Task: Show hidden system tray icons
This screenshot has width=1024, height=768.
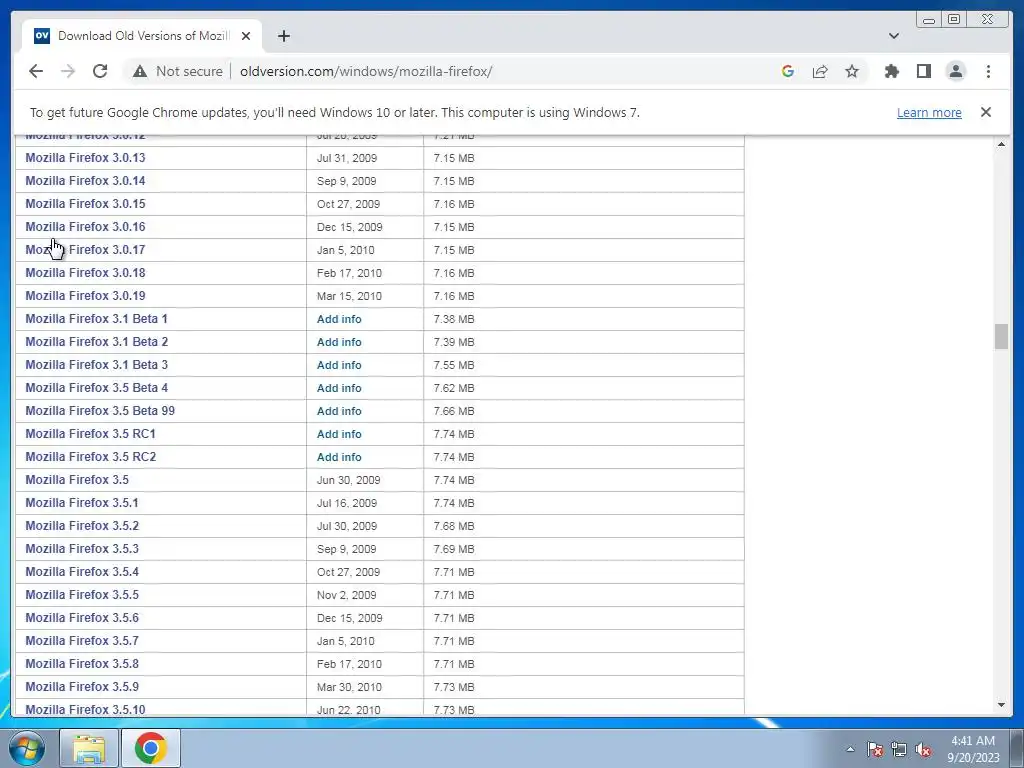Action: [850, 749]
